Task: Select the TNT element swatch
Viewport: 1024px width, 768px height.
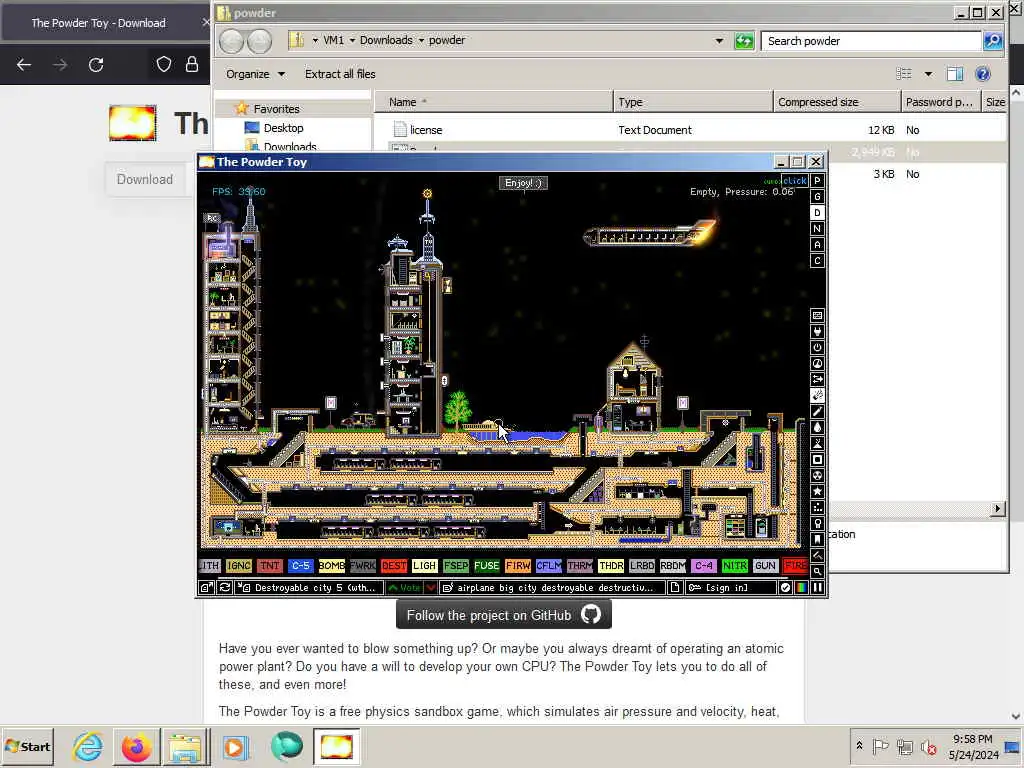Action: pyautogui.click(x=269, y=566)
